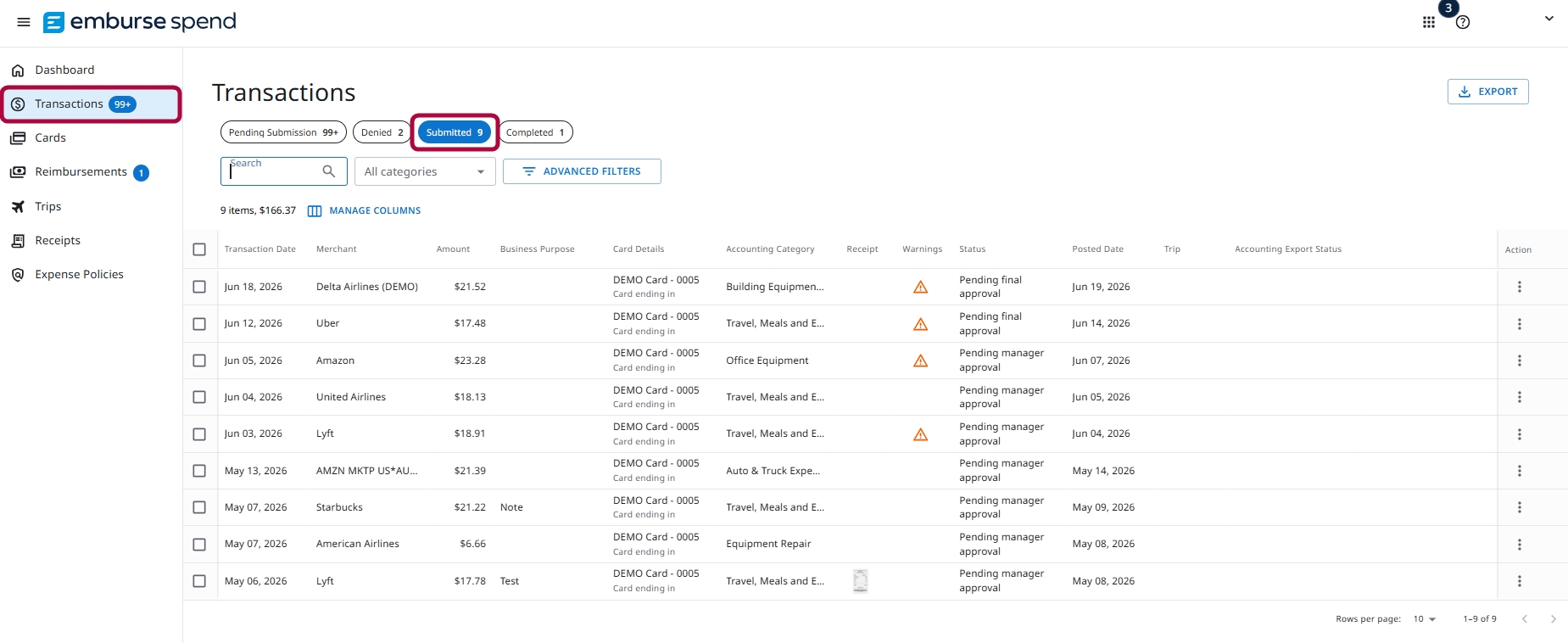Click warning icon on Amazon row
The height and width of the screenshot is (643, 1568).
pos(920,361)
